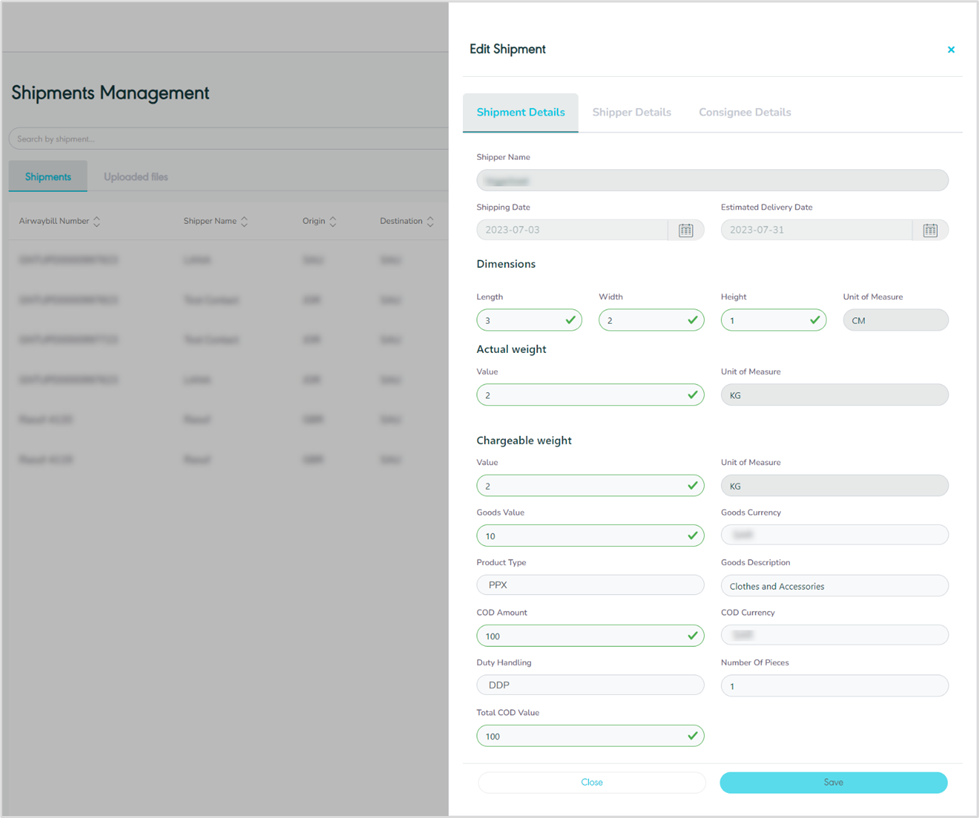Click the Number Of Pieces input field
The width and height of the screenshot is (979, 818).
tap(834, 686)
